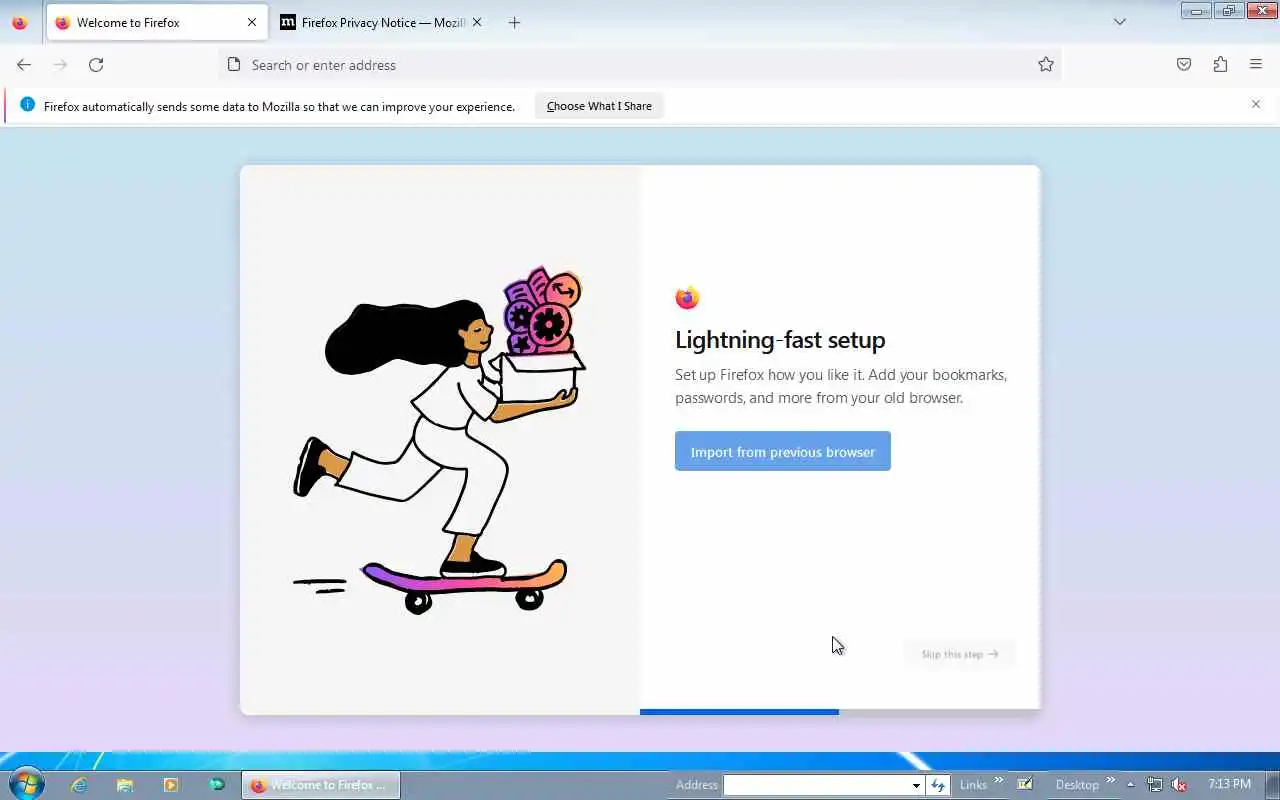1280x800 pixels.
Task: Go forward using the forward arrow
Action: [x=60, y=65]
